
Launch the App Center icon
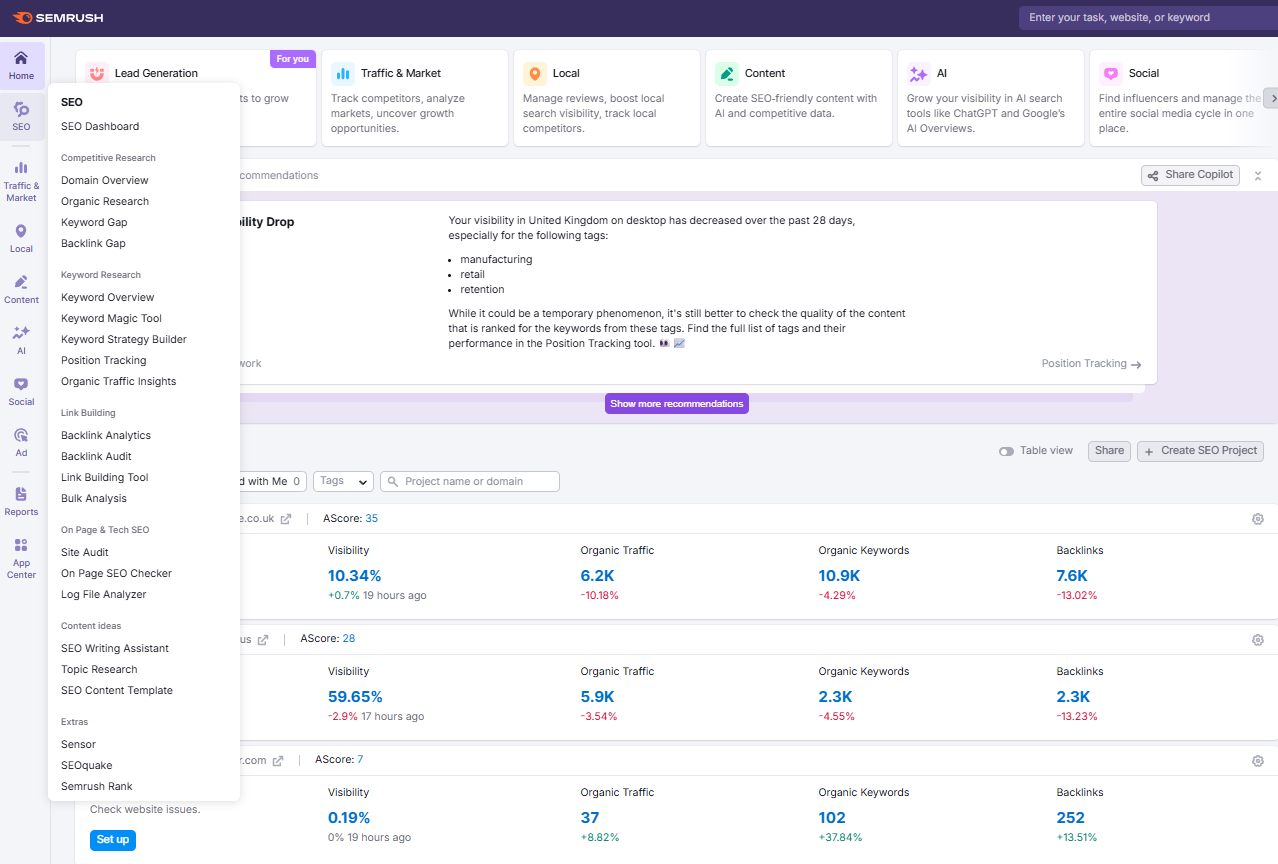[21, 546]
